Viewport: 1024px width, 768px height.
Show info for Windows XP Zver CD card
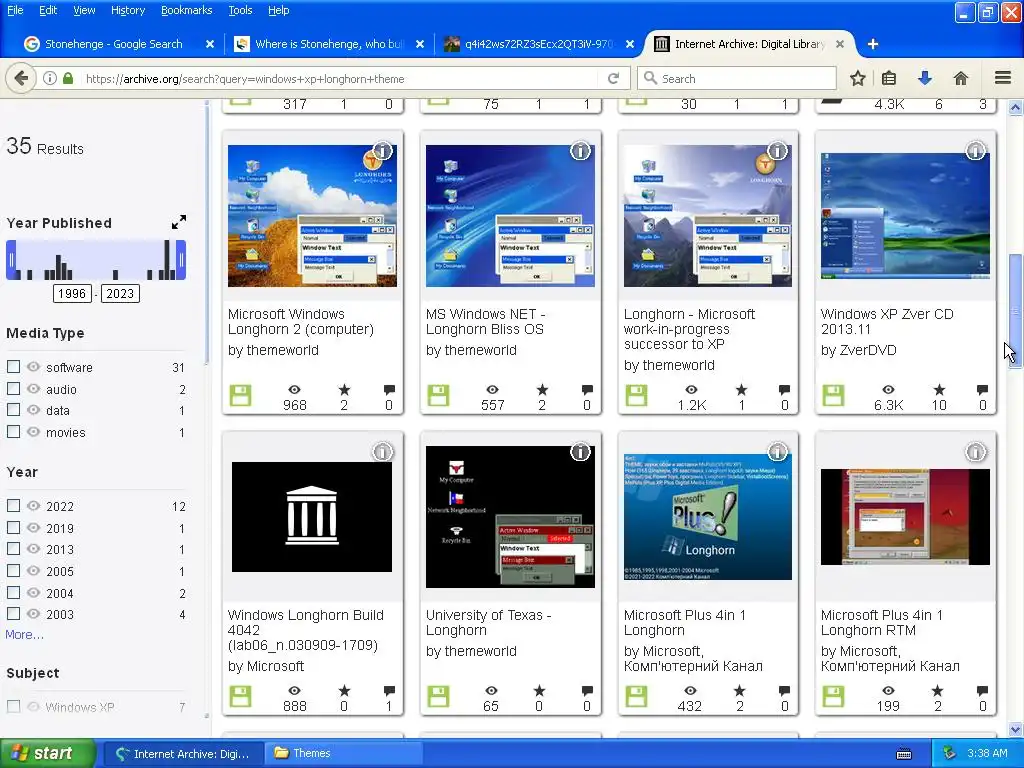[975, 151]
